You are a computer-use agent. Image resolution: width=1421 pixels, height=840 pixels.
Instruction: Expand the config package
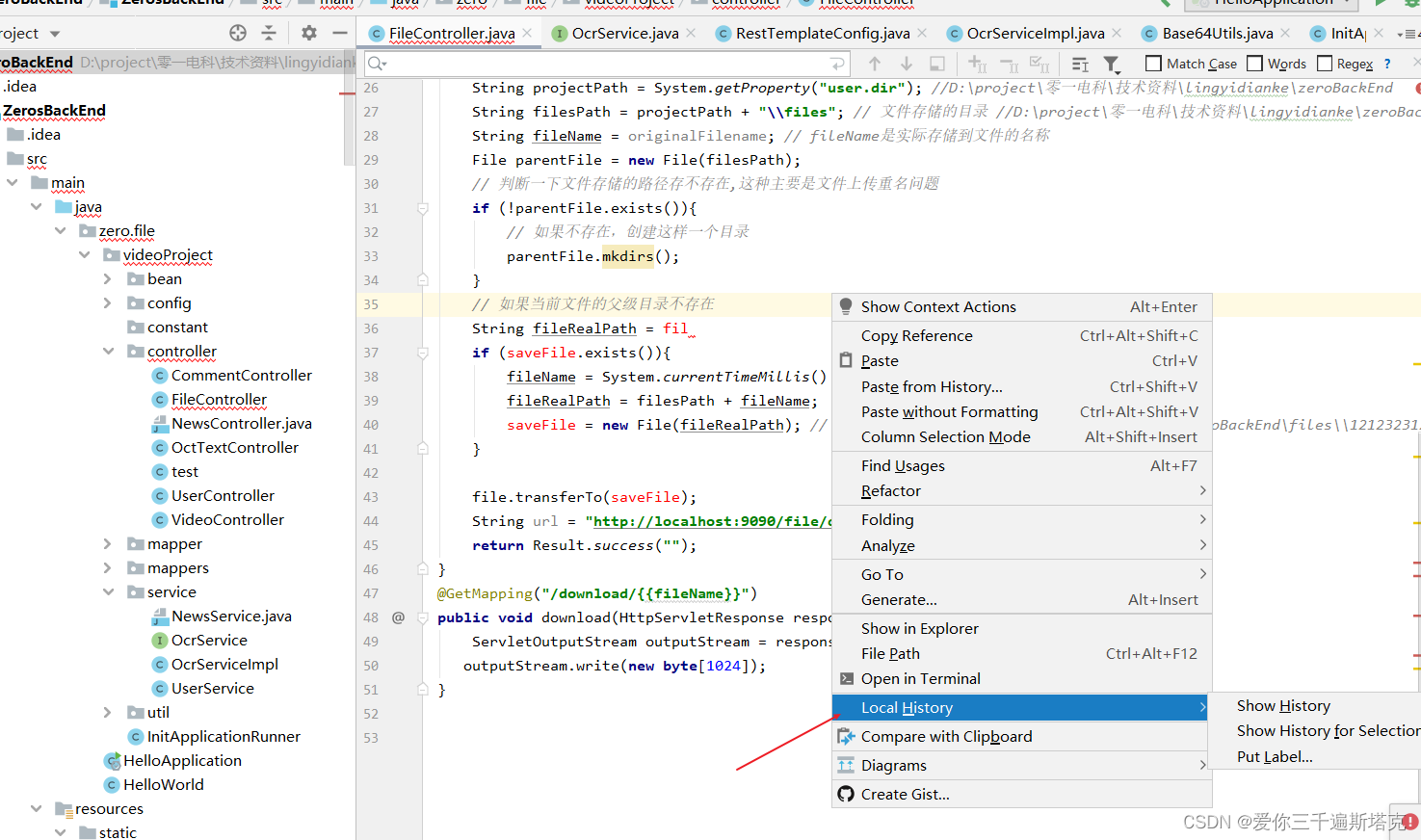click(x=108, y=303)
